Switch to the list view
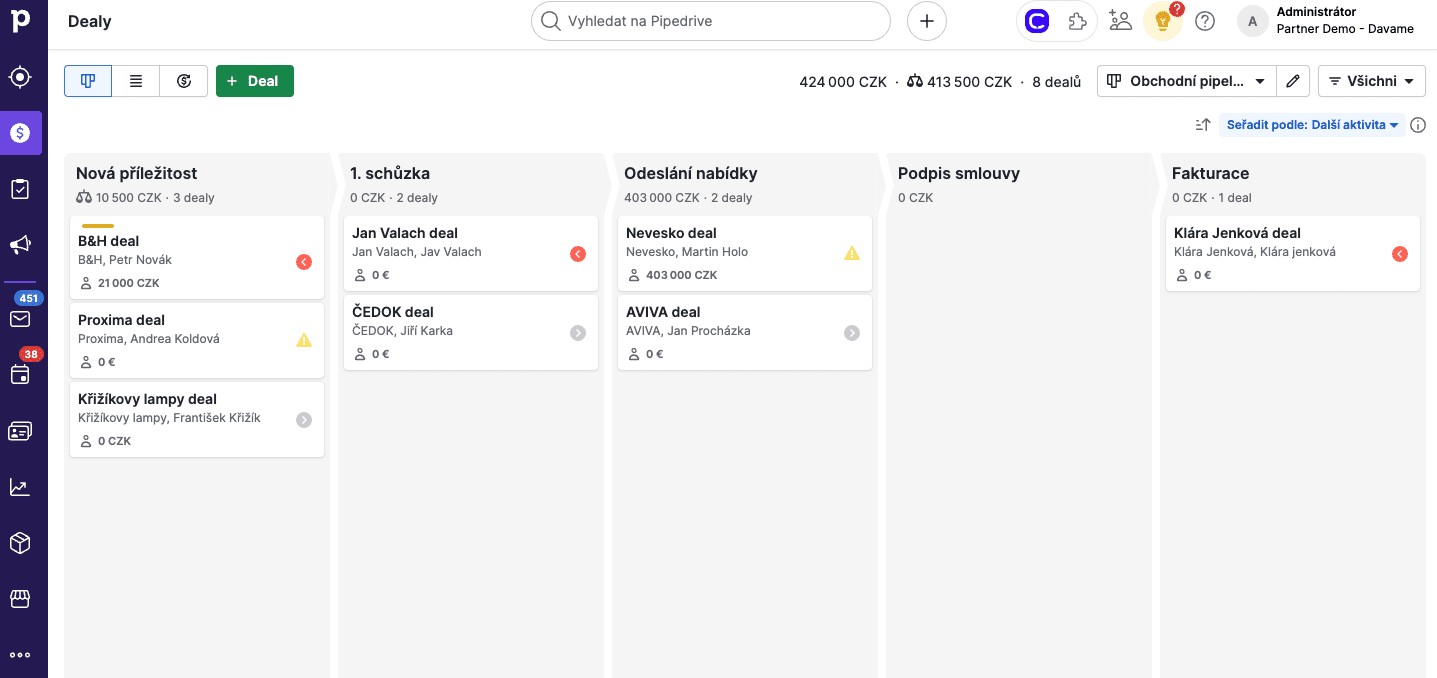The width and height of the screenshot is (1437, 678). (x=136, y=81)
